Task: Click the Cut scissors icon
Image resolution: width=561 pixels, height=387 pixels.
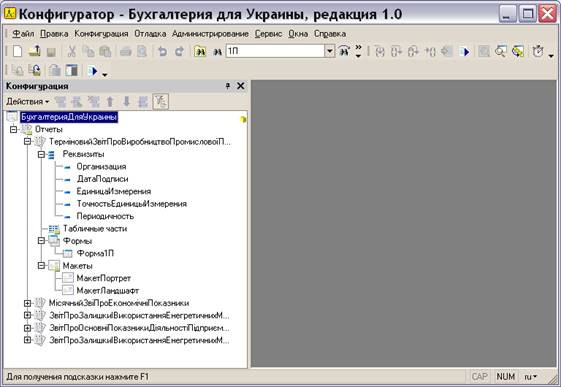Action: (72, 52)
